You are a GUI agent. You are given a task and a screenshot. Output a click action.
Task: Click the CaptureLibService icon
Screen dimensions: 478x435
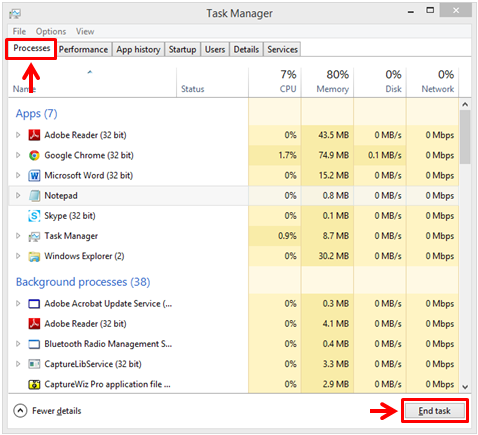click(34, 364)
